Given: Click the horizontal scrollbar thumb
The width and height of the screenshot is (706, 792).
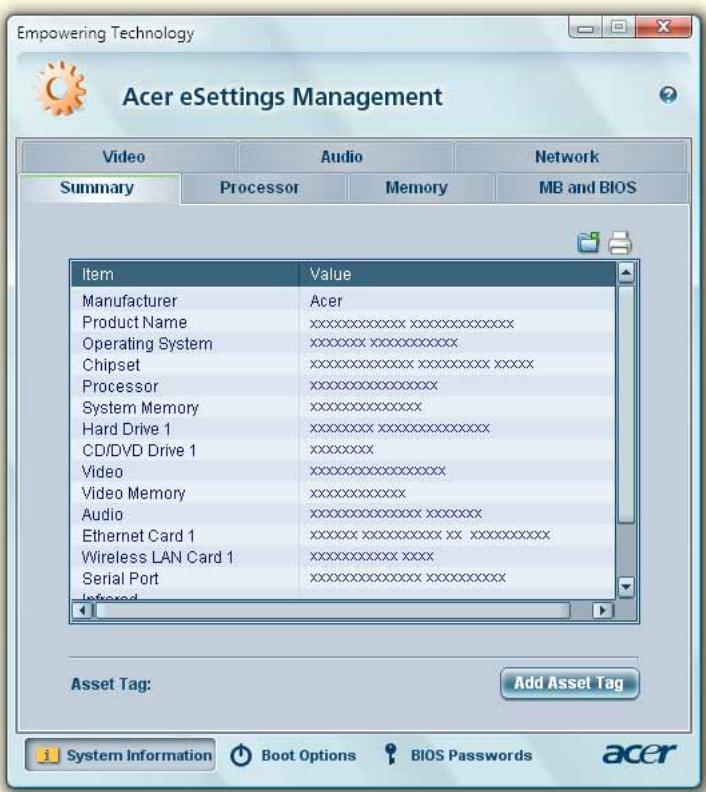Looking at the screenshot, I should [333, 611].
